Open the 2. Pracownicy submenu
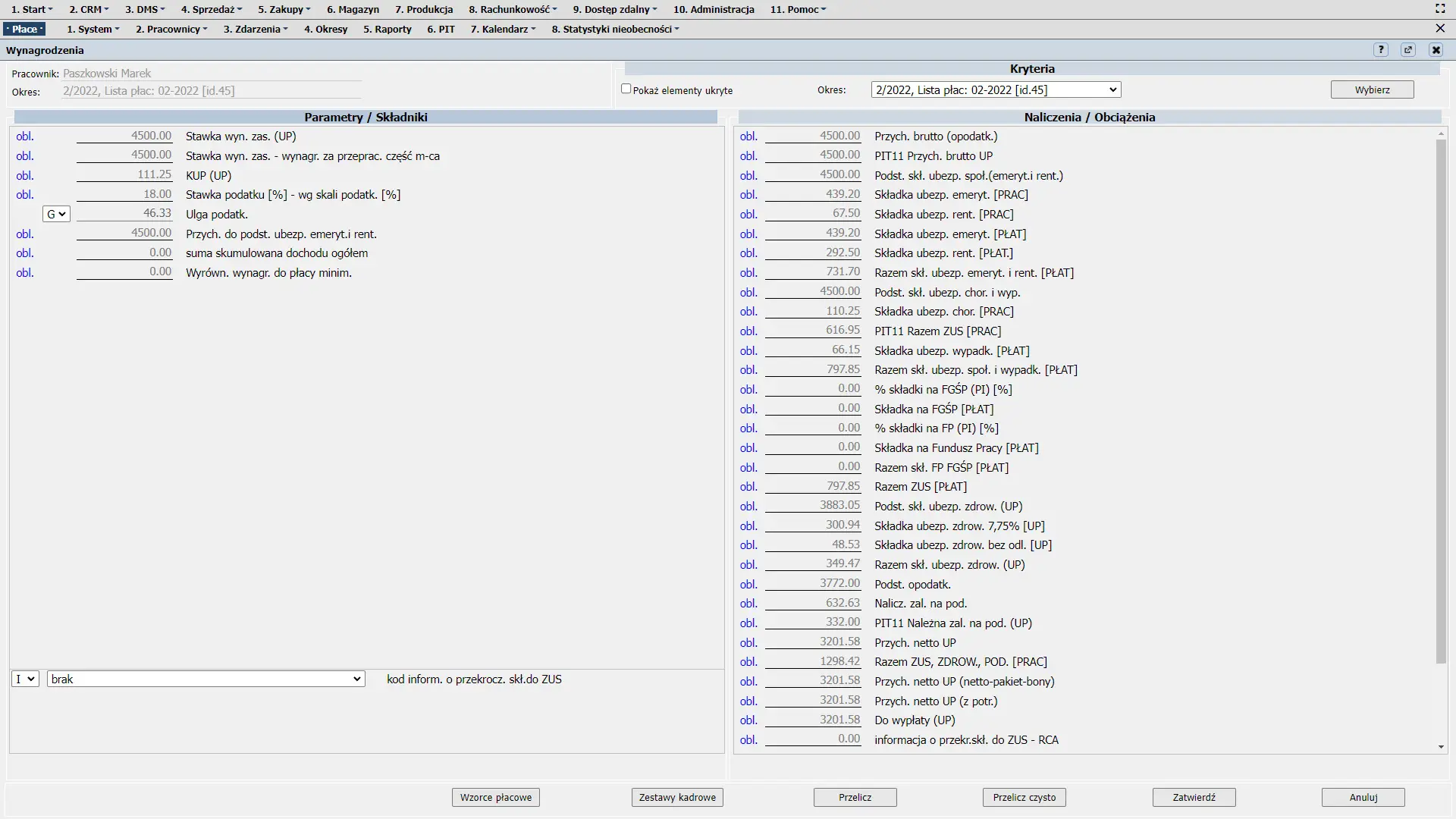1456x819 pixels. [x=171, y=29]
